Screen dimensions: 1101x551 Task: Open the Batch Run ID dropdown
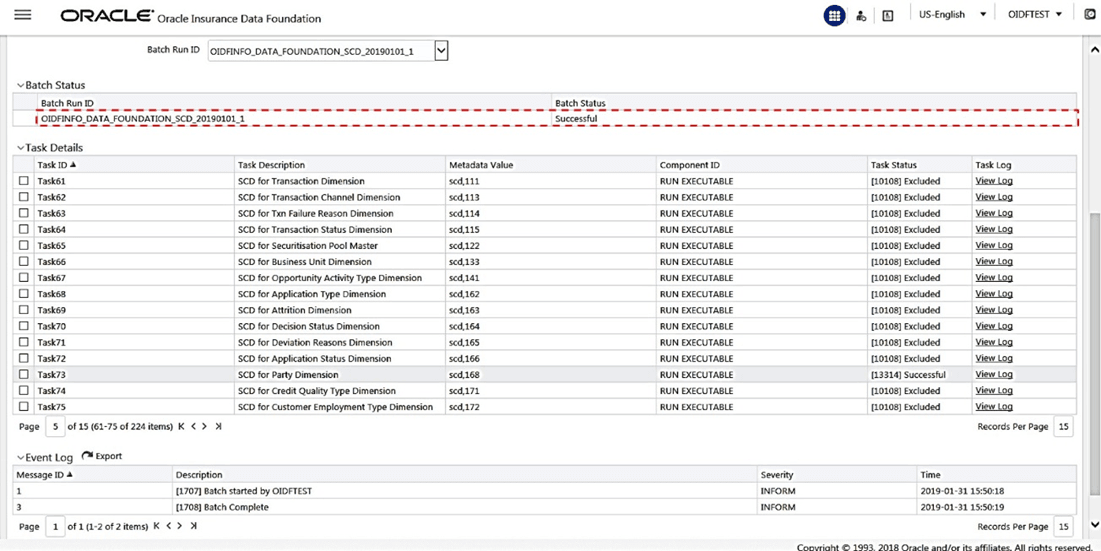point(441,51)
